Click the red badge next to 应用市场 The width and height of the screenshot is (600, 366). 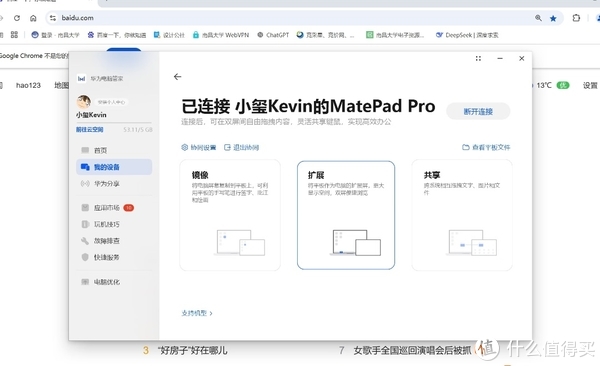pyautogui.click(x=129, y=208)
